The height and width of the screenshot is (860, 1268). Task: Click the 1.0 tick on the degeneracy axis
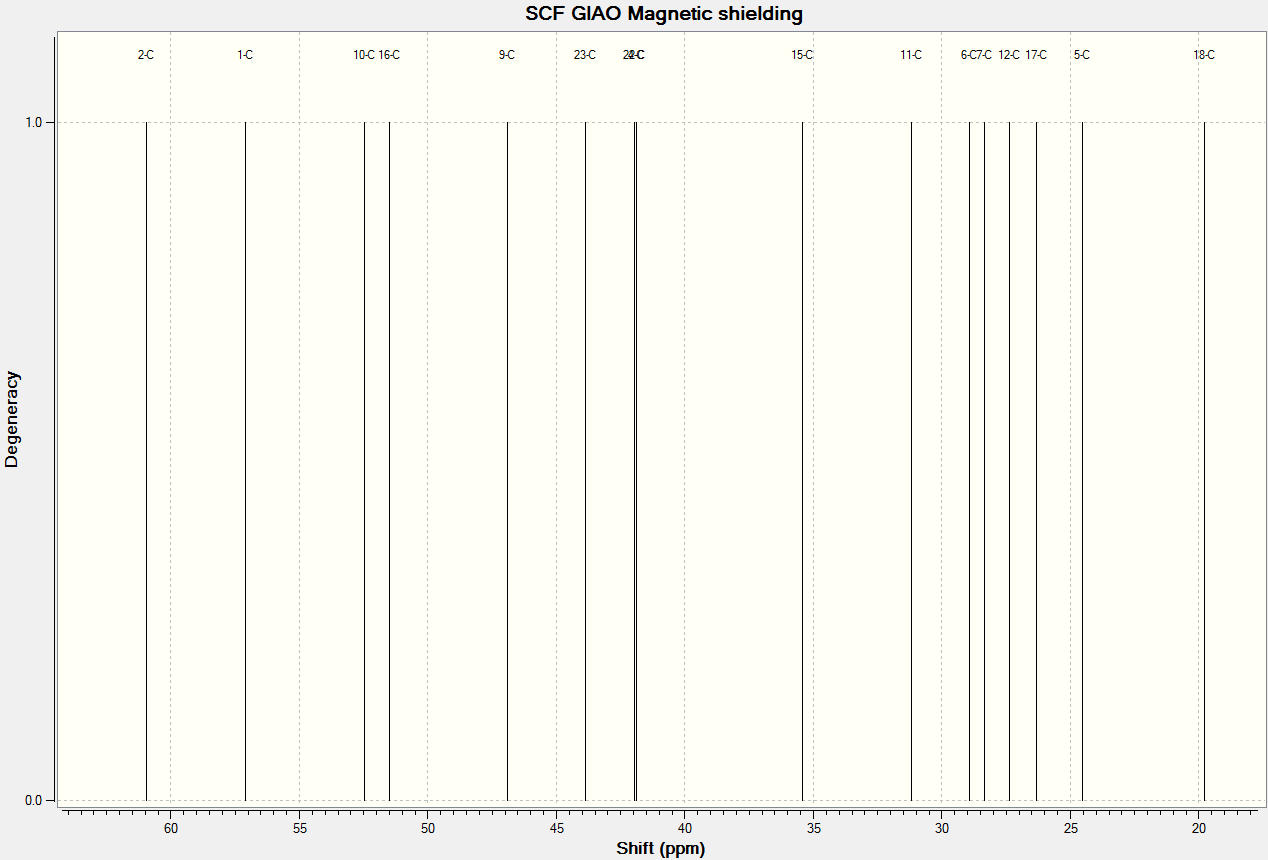pyautogui.click(x=32, y=122)
